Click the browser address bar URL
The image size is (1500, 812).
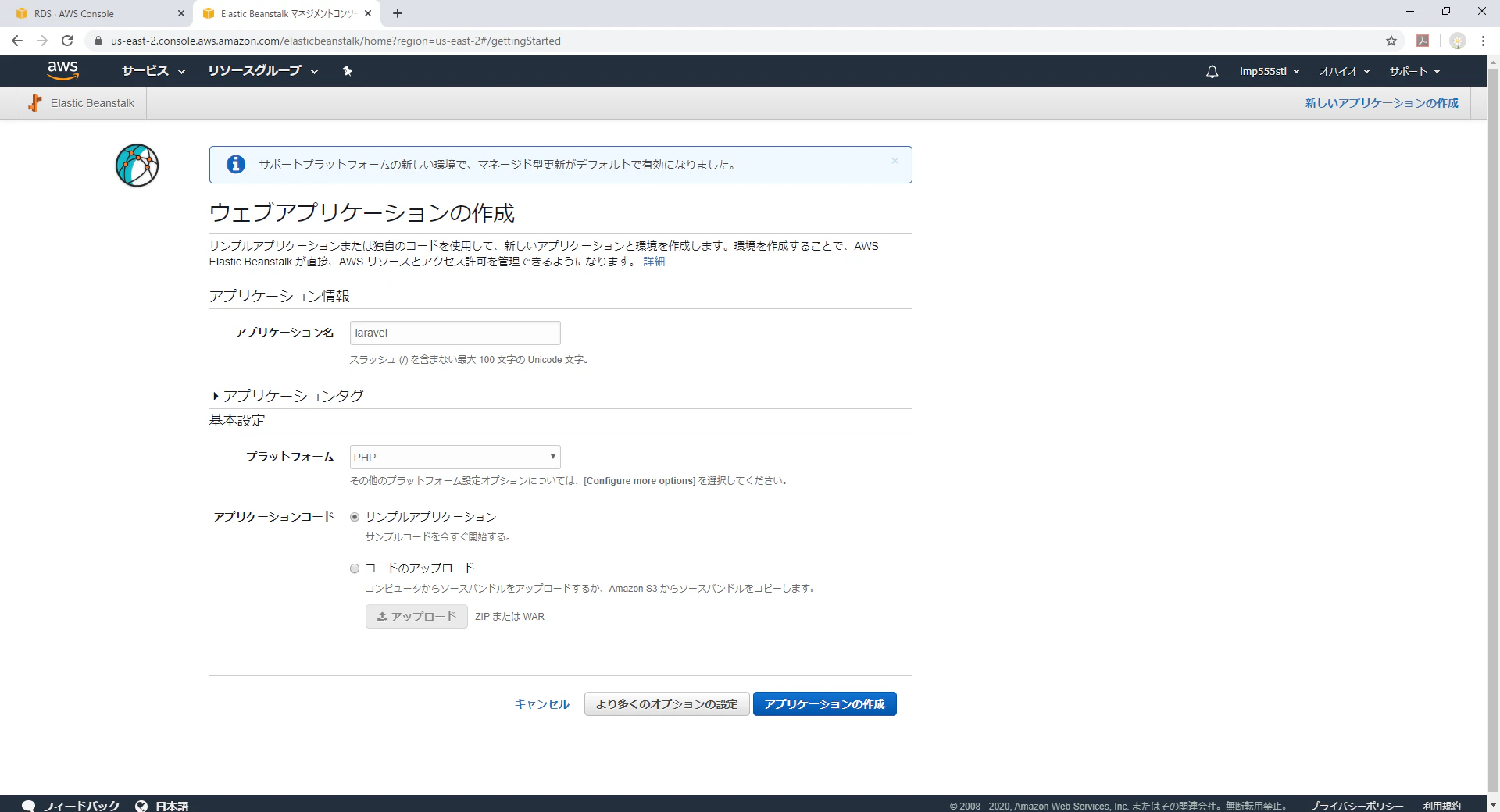point(336,41)
